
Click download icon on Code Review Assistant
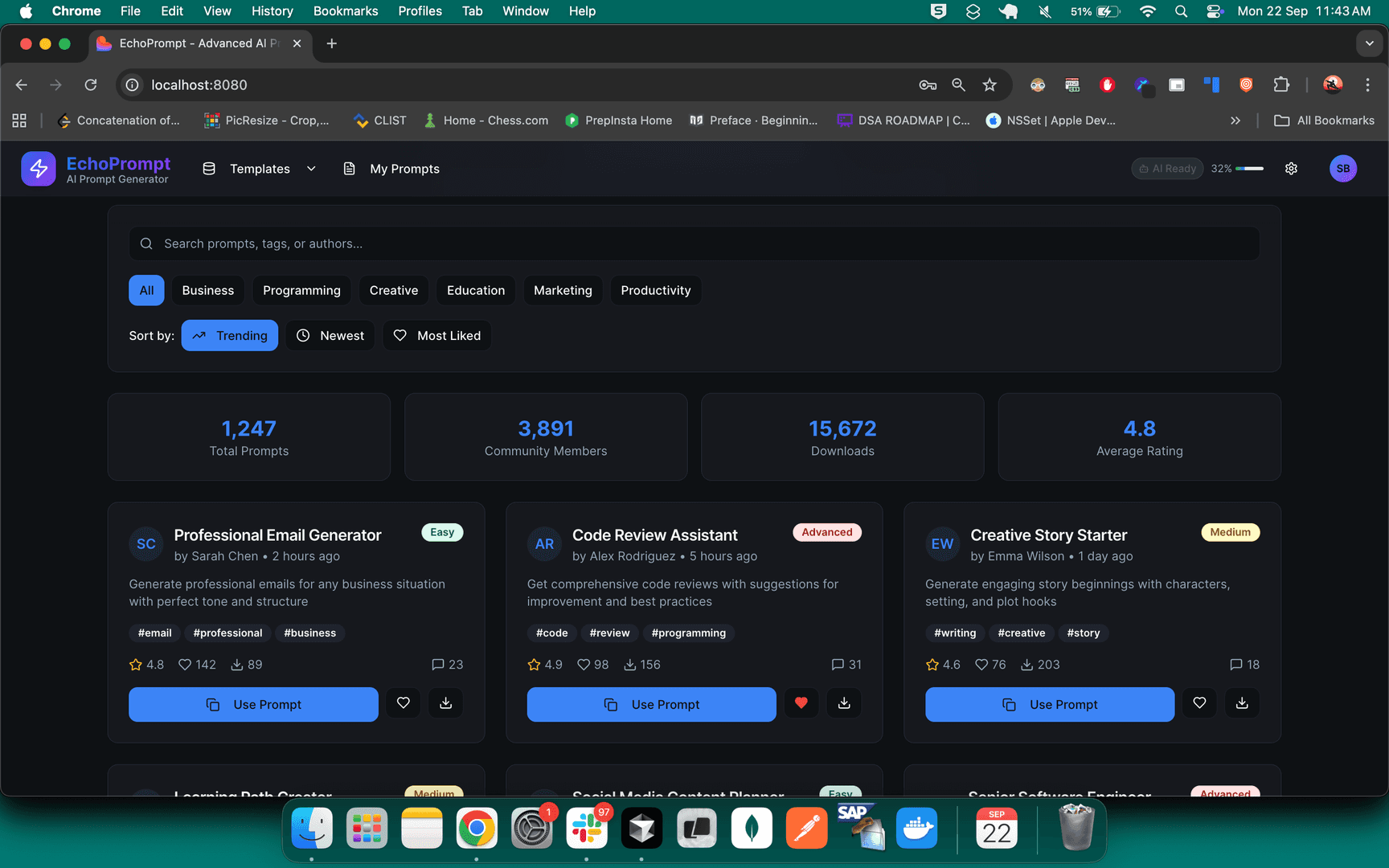(844, 703)
